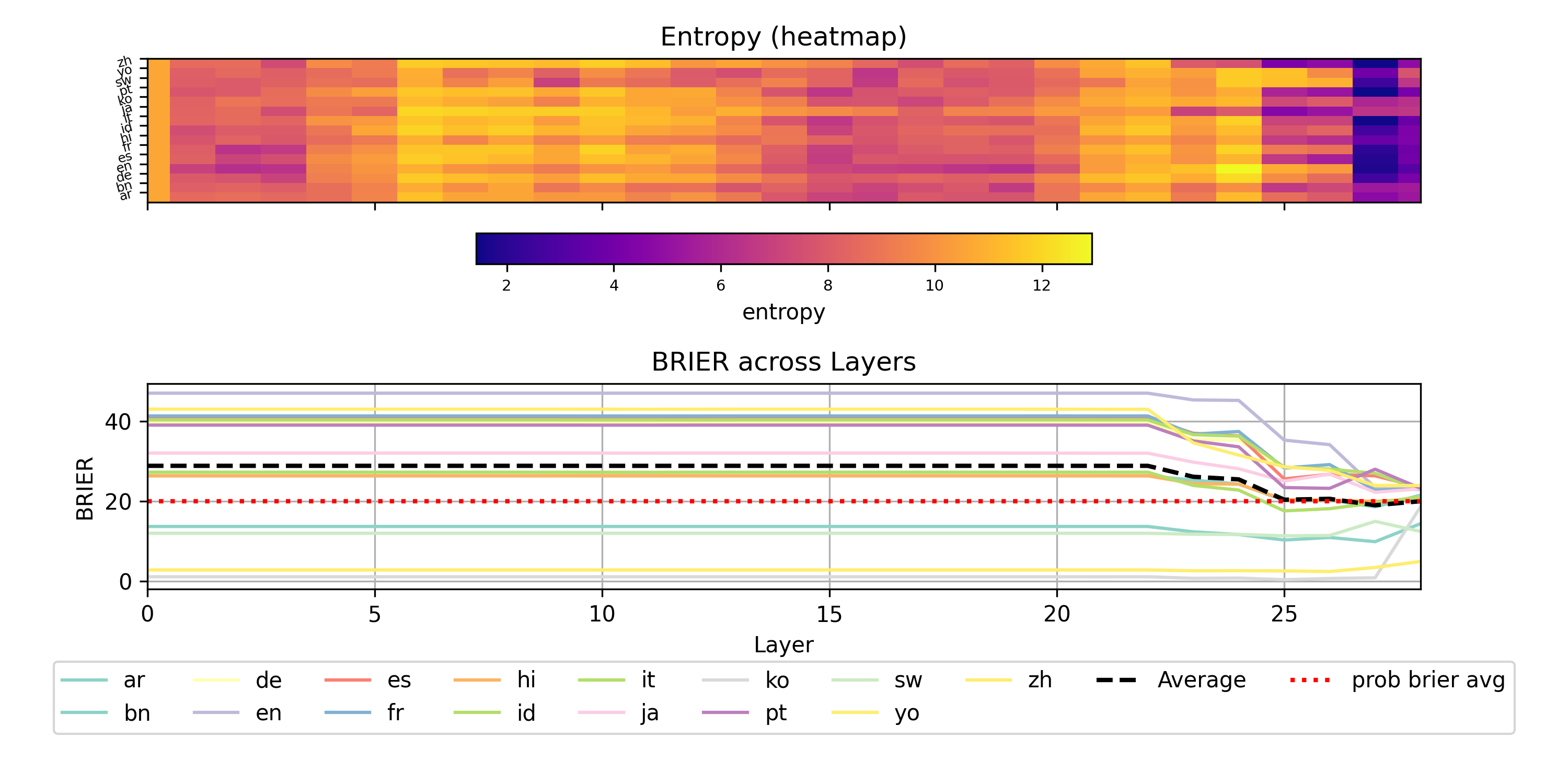Click the 'yo' legend entry
The image size is (1568, 784).
coord(906,713)
